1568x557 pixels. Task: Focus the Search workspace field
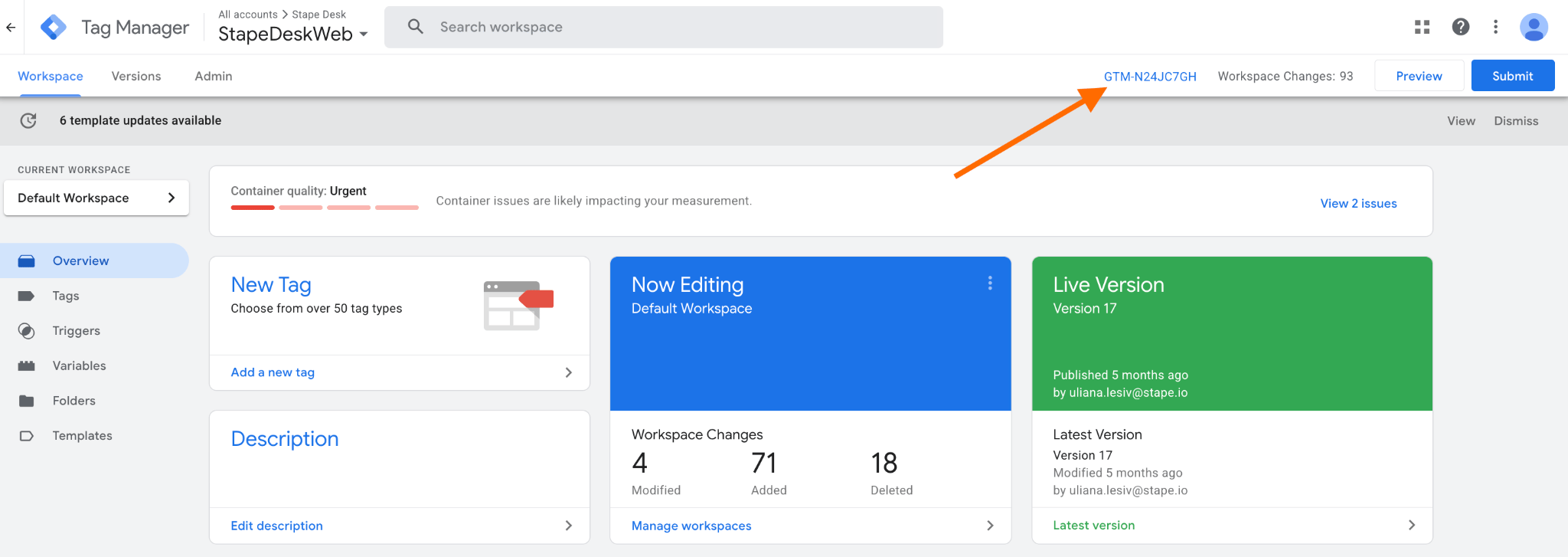pos(664,28)
